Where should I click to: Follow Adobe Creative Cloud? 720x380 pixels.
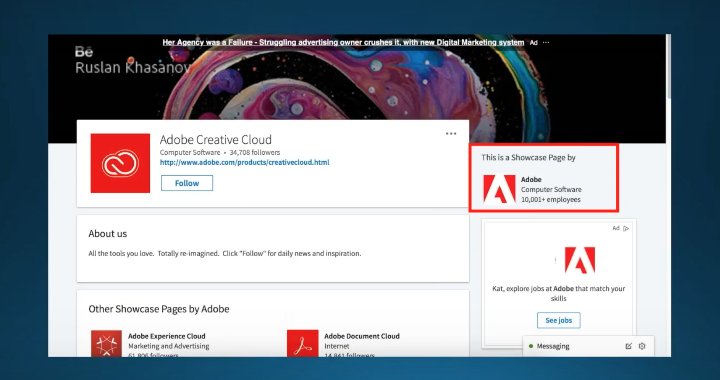[x=187, y=183]
